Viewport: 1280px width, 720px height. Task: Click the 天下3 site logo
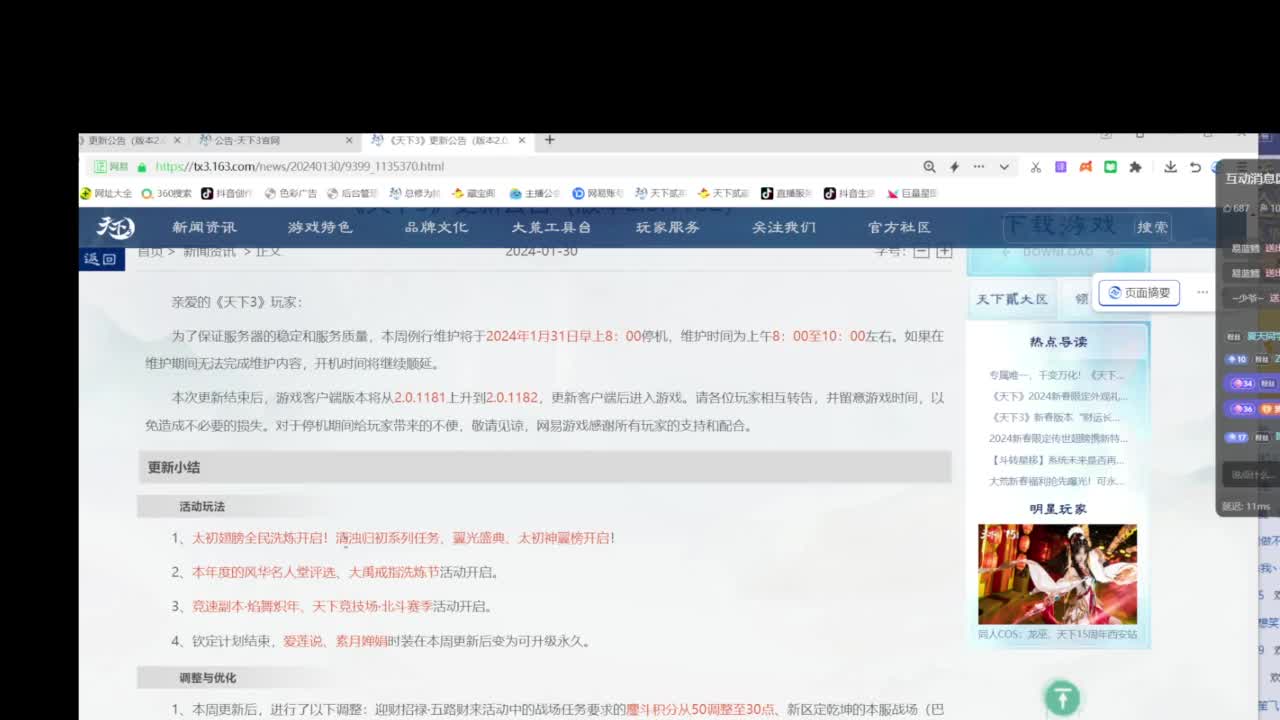coord(115,228)
